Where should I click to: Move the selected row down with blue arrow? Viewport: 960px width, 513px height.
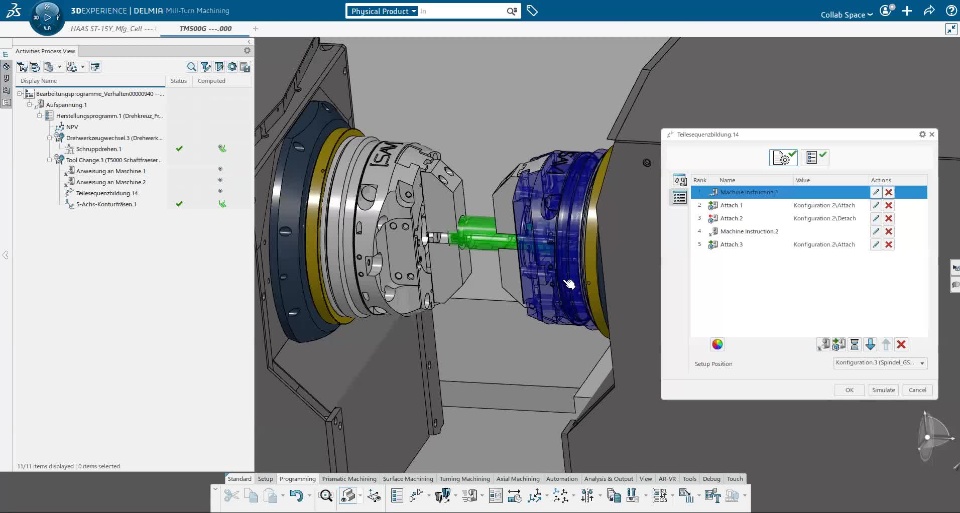870,344
